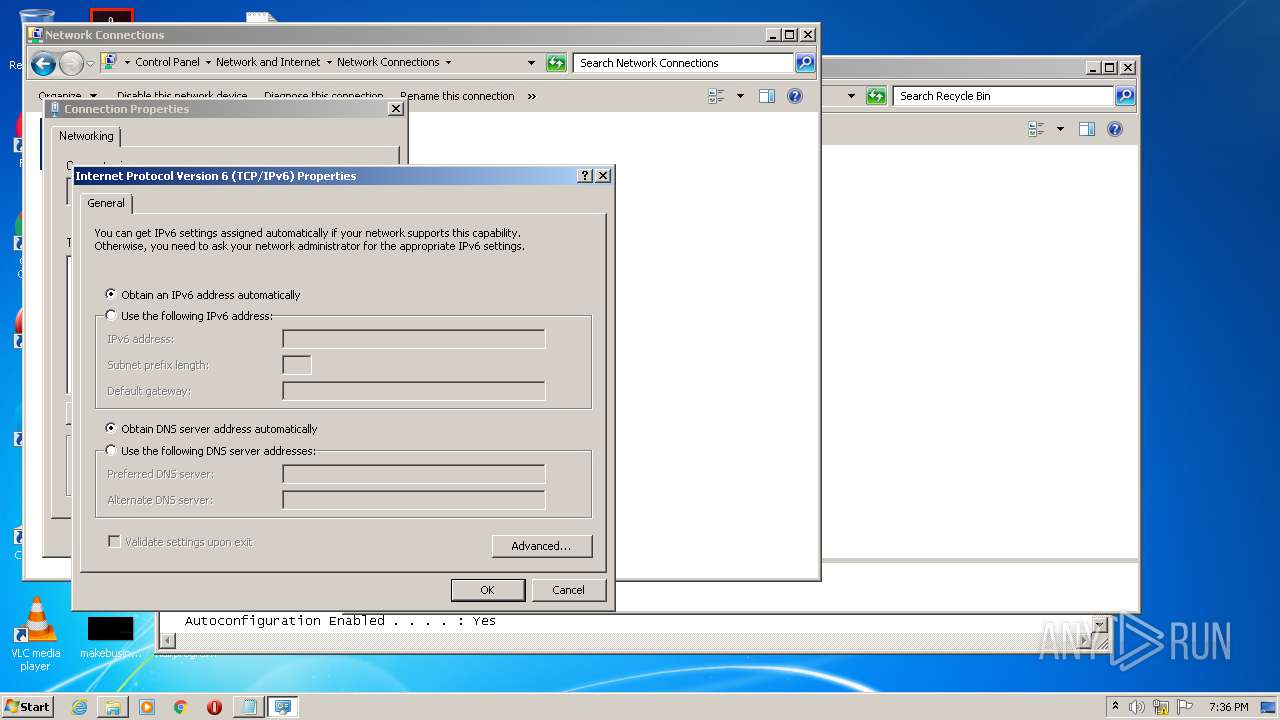Select Obtain DNS server address automatically

[211, 429]
